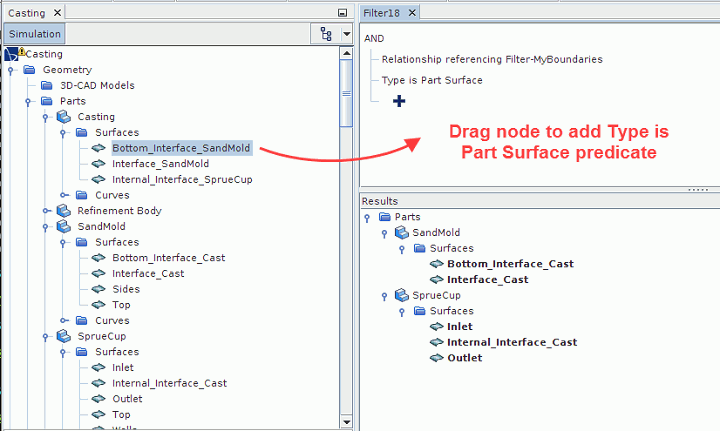The width and height of the screenshot is (720, 431).
Task: Select Inlet surface icon in Results
Action: click(435, 326)
